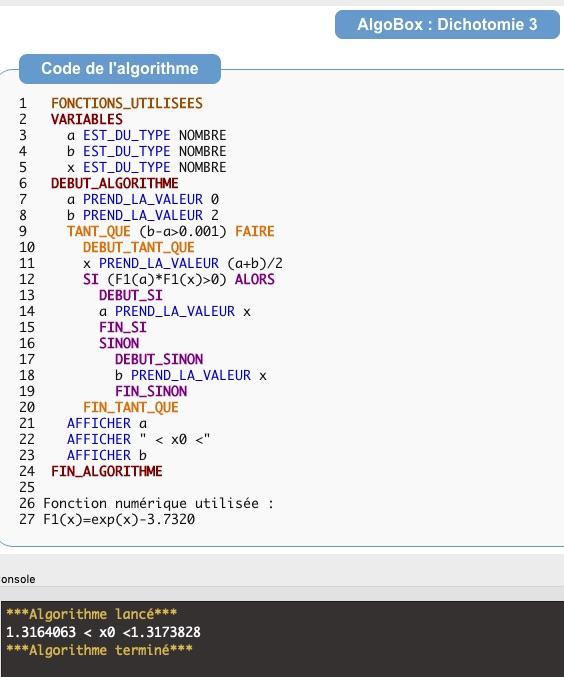The image size is (564, 677).
Task: Select the TANT_QUE (b-a>0.001) FAIRE line
Action: (171, 231)
